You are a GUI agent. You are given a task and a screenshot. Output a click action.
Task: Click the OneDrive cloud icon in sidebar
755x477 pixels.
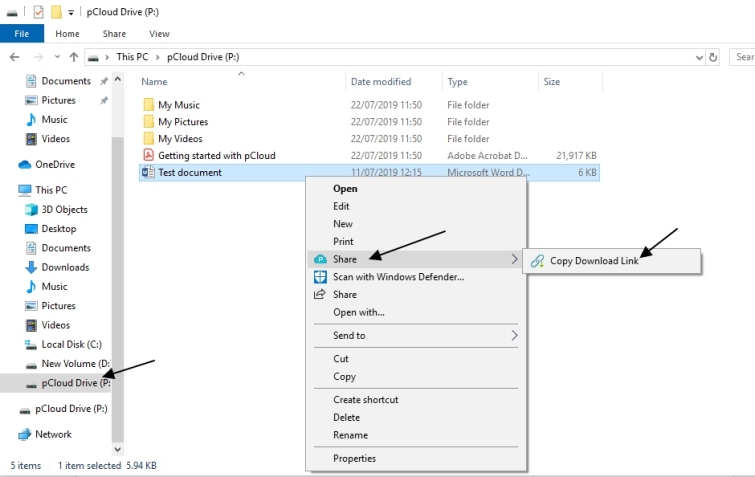click(25, 165)
